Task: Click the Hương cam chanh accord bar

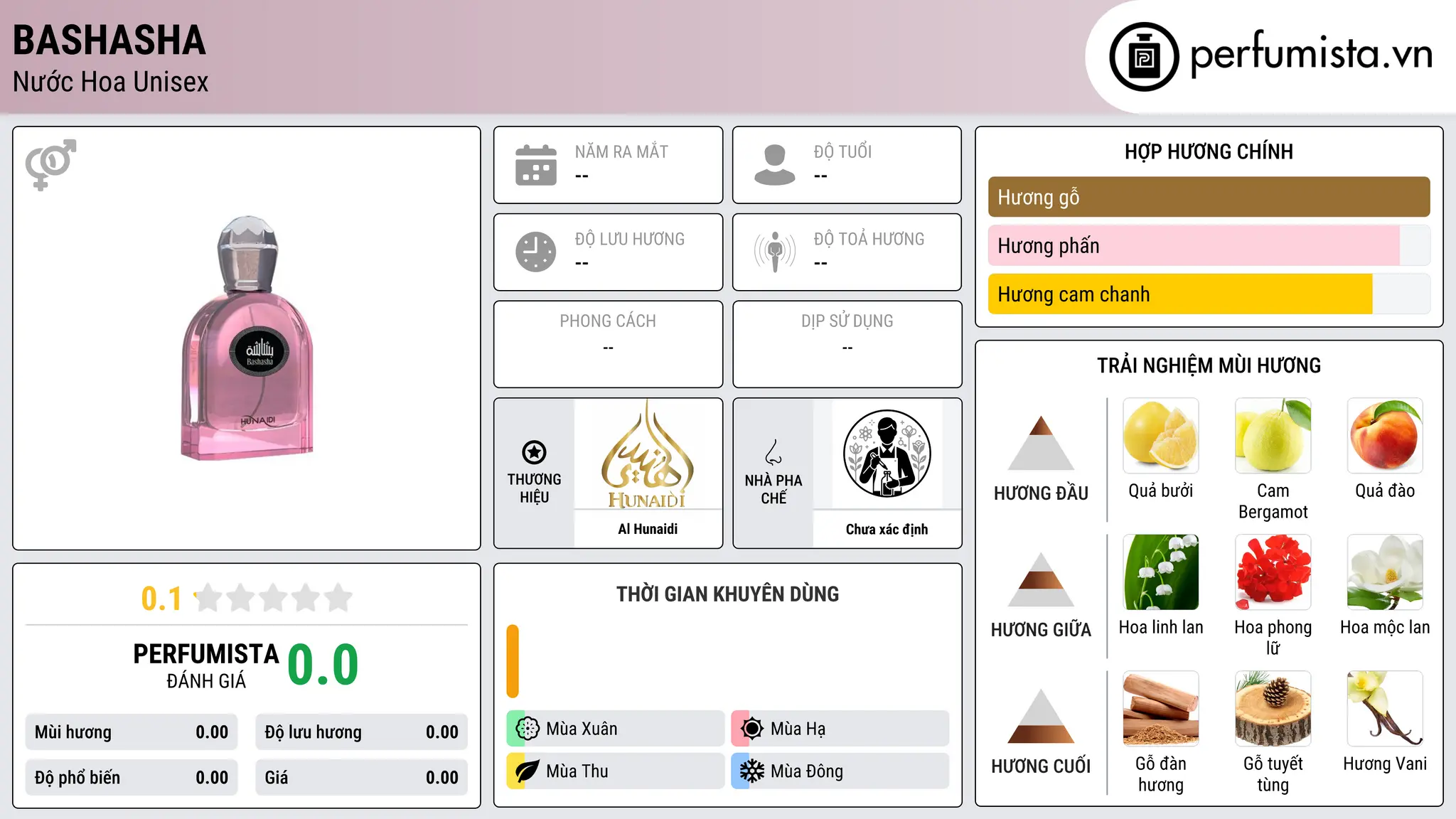Action: [1209, 294]
